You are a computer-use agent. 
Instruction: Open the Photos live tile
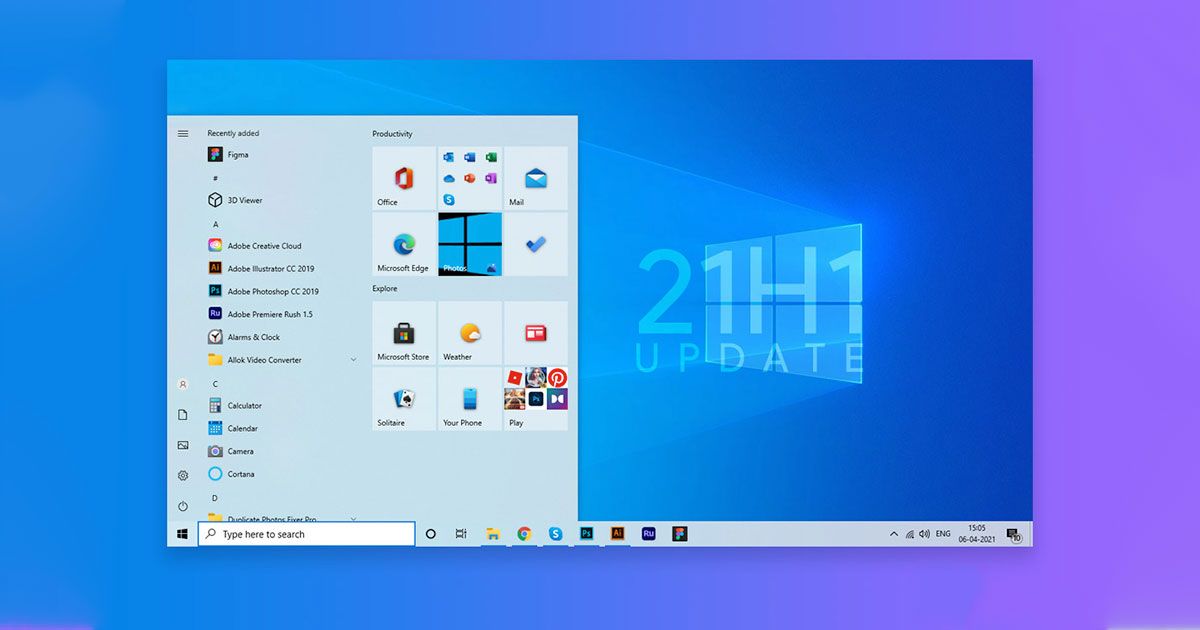click(x=469, y=244)
